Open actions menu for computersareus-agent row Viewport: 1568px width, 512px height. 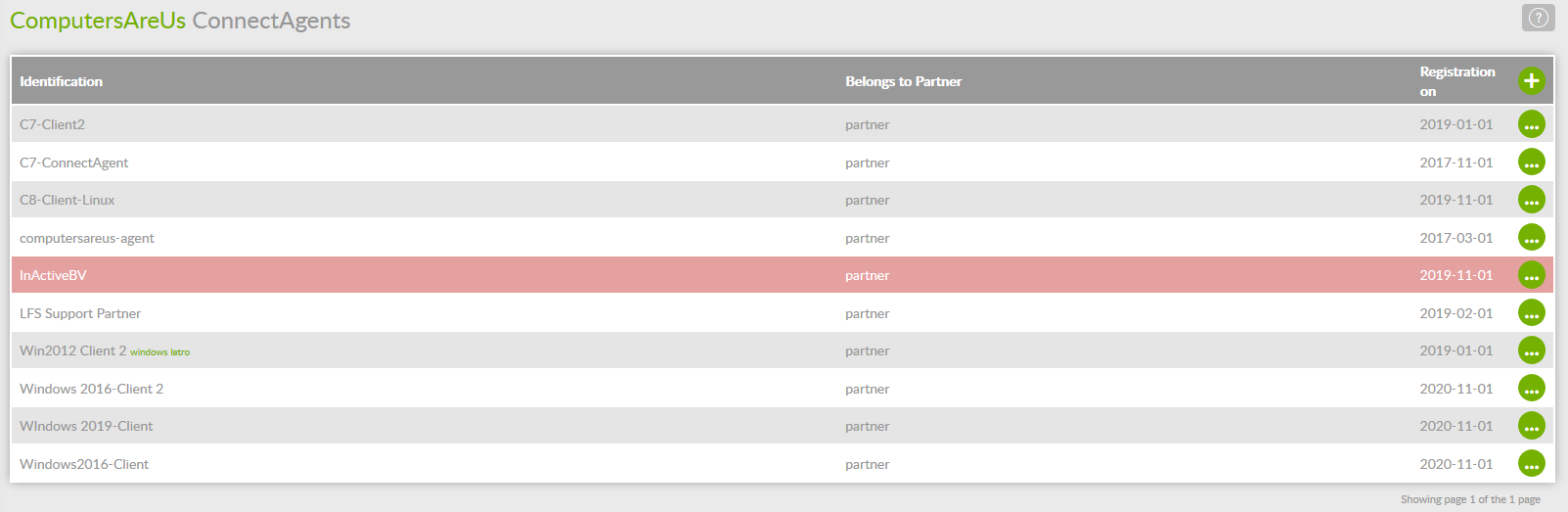click(x=1531, y=238)
